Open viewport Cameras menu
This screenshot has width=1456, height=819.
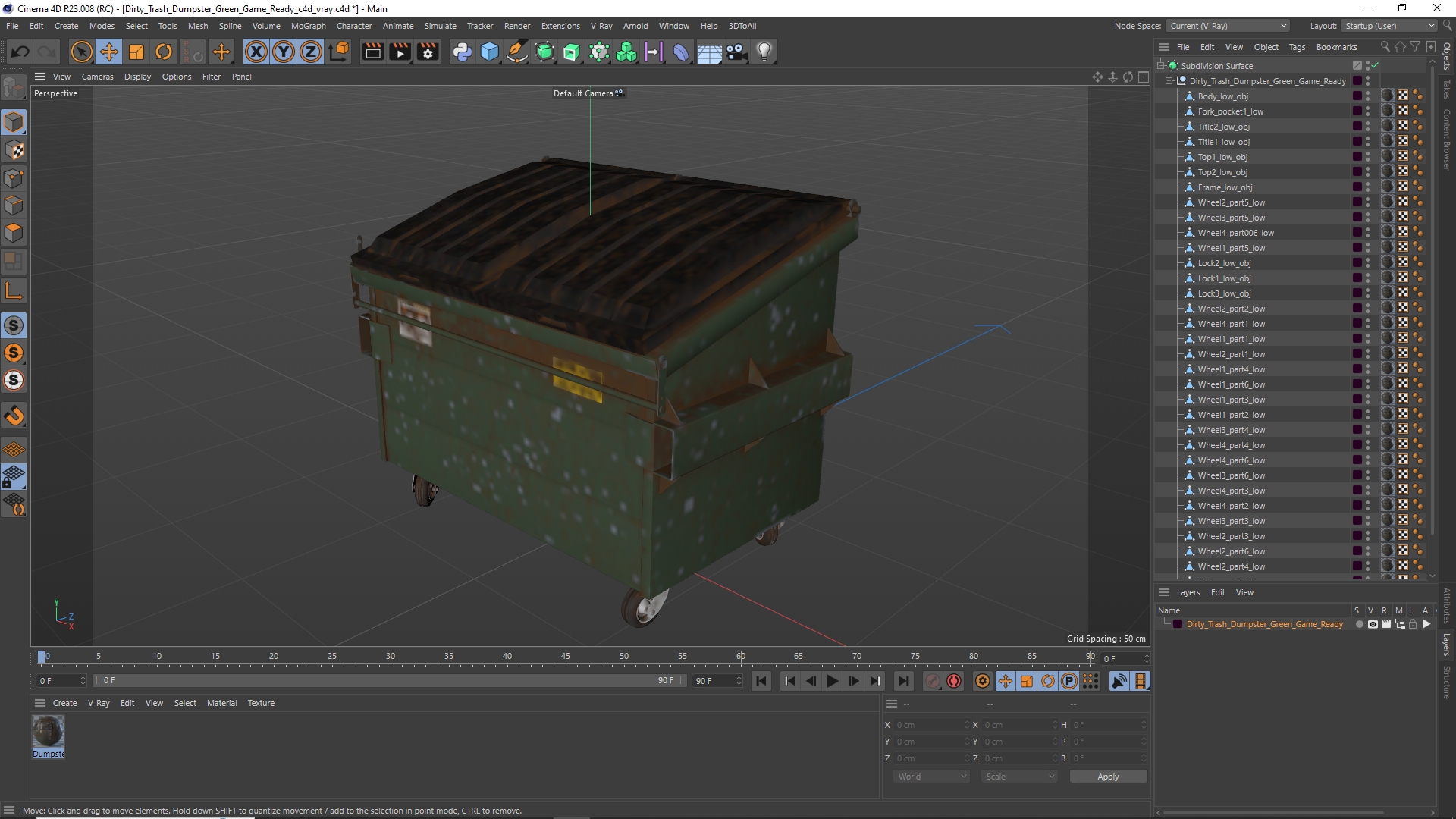(x=97, y=77)
